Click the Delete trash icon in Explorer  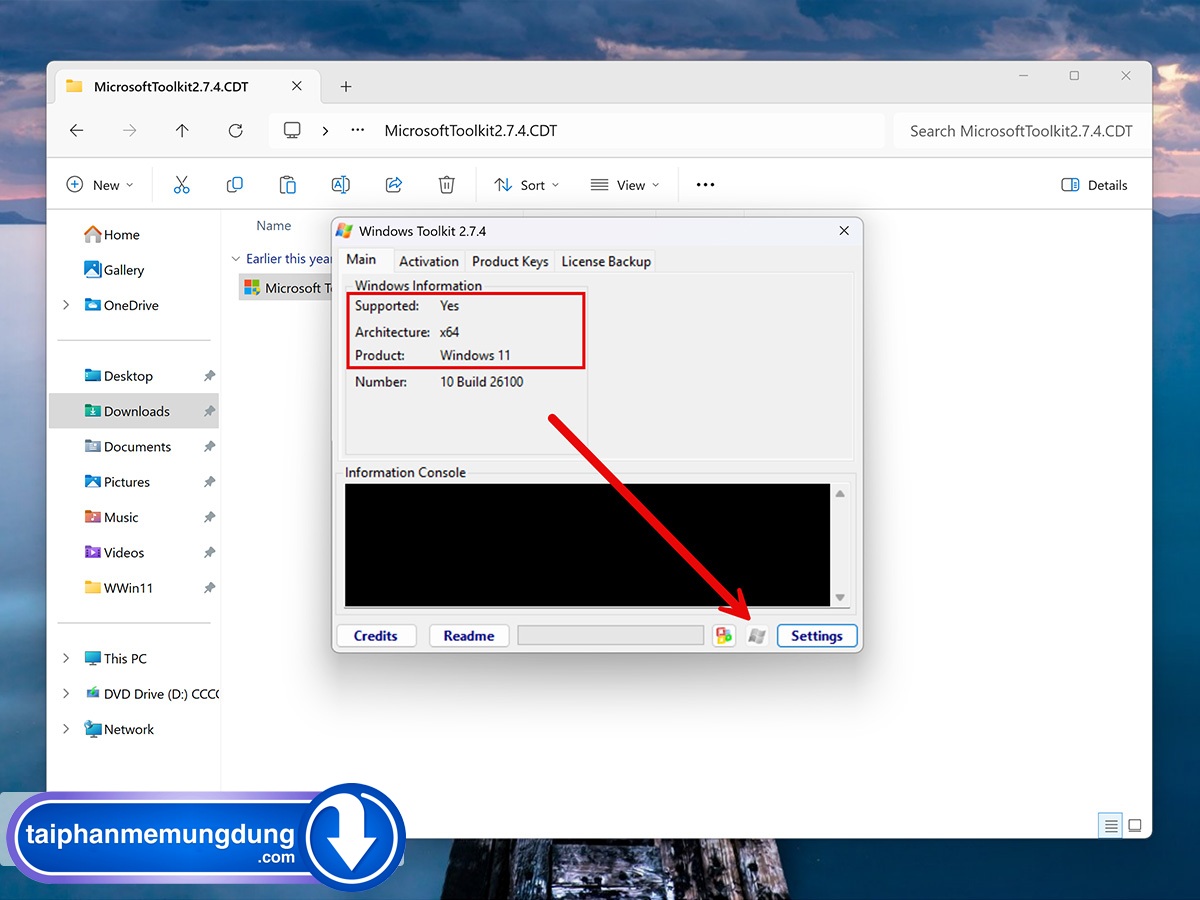click(x=447, y=185)
